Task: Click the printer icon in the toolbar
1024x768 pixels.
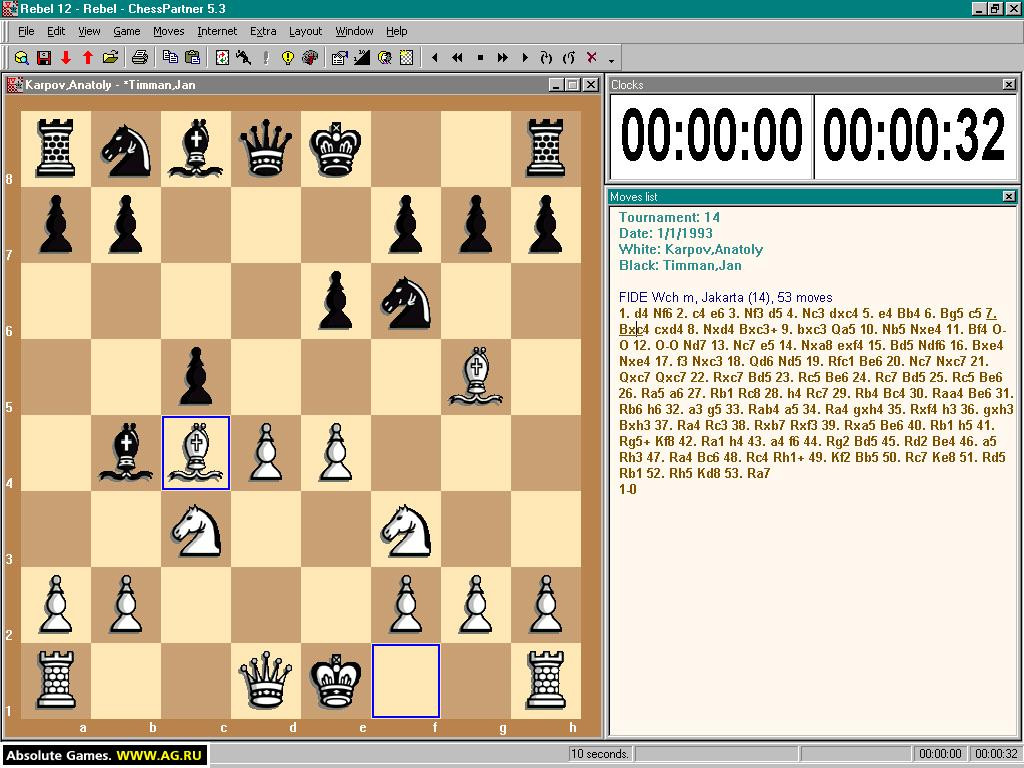Action: (x=139, y=57)
